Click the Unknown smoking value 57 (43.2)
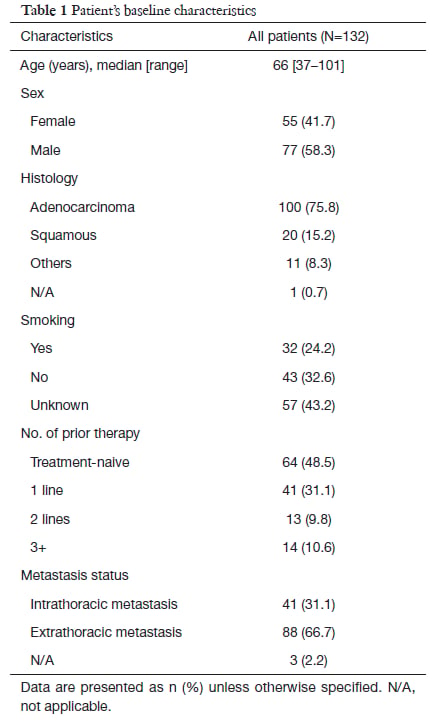The image size is (433, 724). (x=308, y=406)
